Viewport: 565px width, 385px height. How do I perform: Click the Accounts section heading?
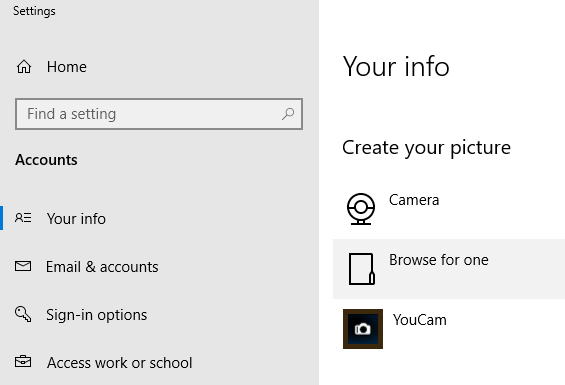(x=46, y=160)
